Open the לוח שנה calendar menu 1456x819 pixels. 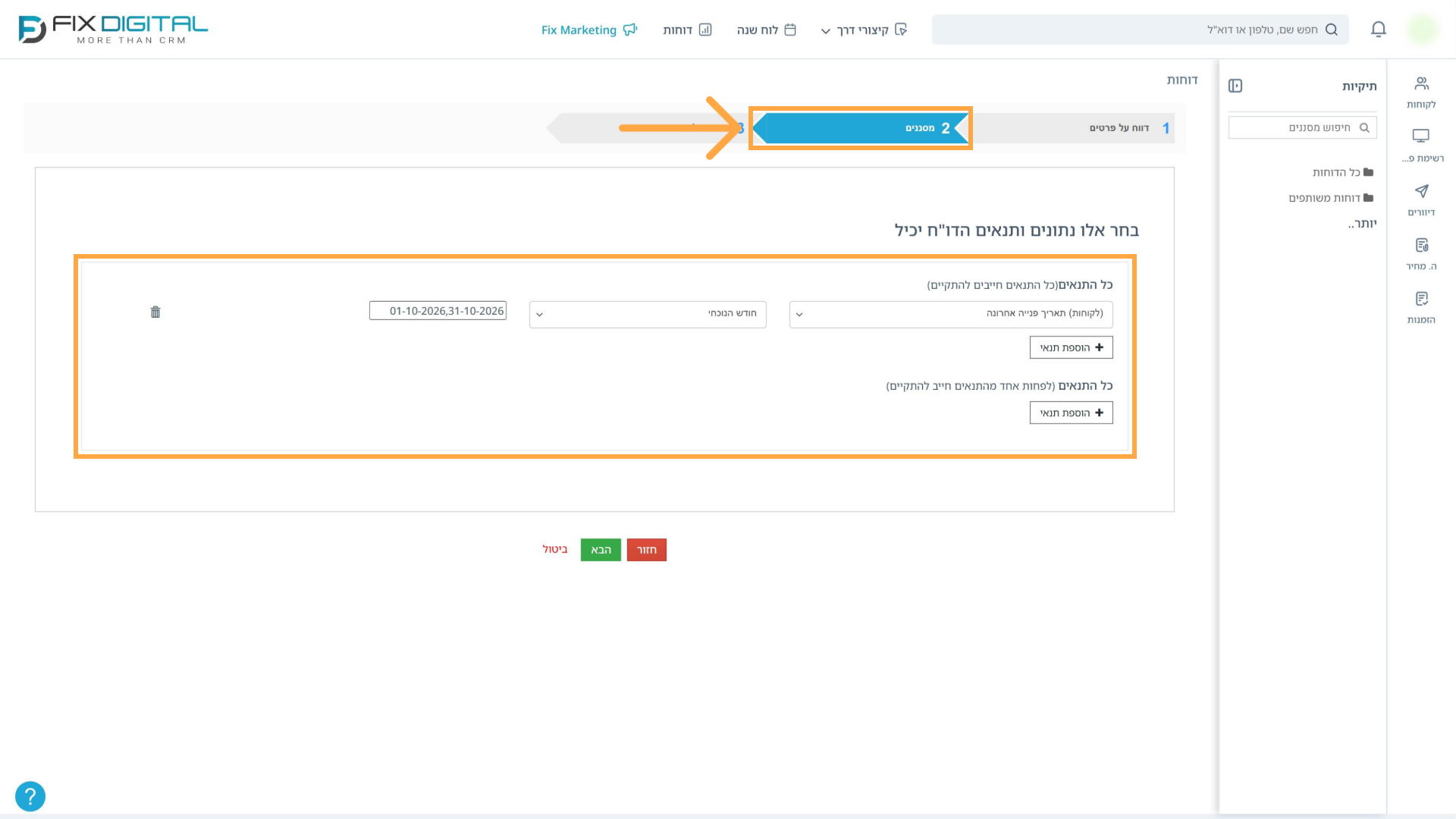(766, 30)
